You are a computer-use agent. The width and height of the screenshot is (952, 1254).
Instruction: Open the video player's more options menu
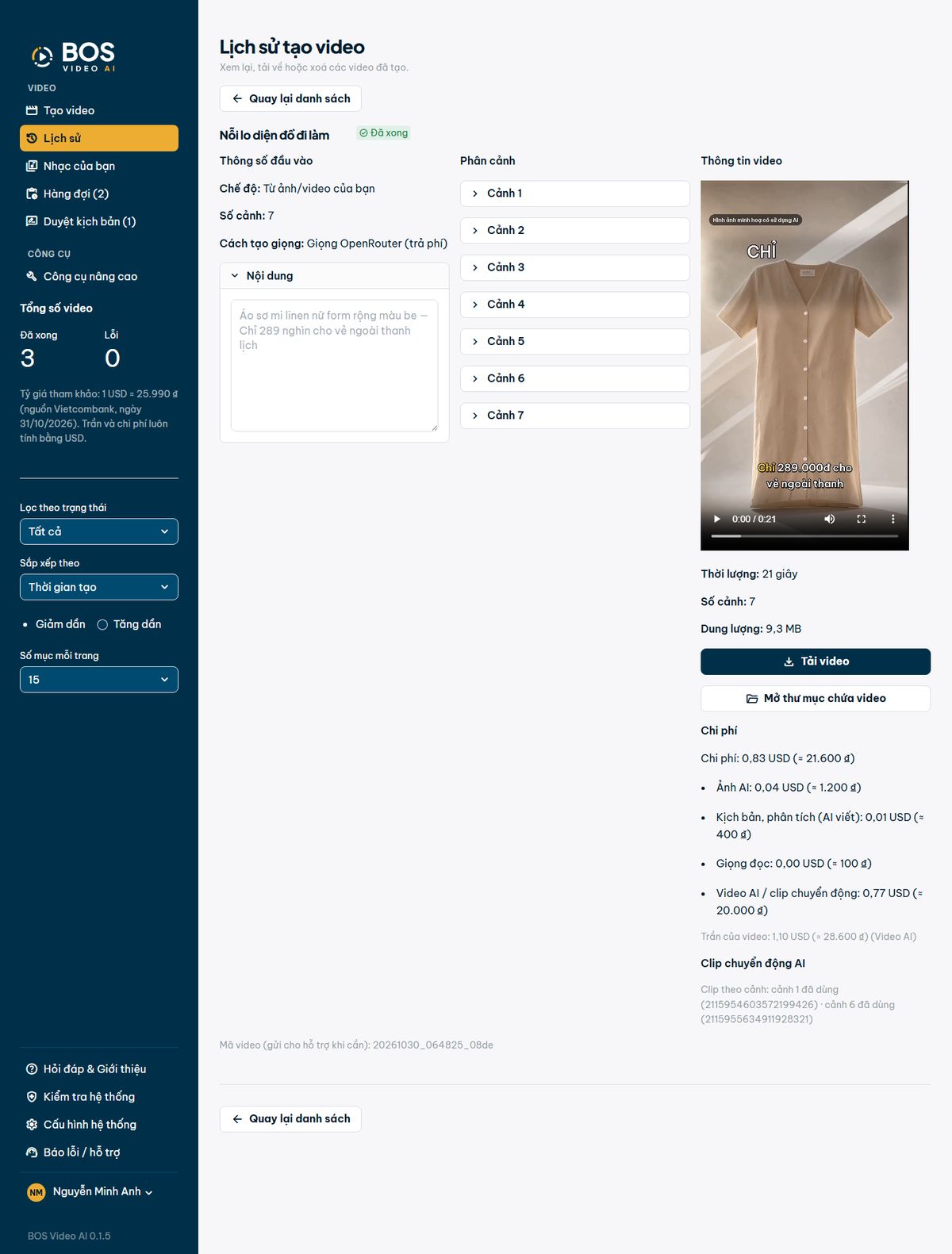pos(893,519)
